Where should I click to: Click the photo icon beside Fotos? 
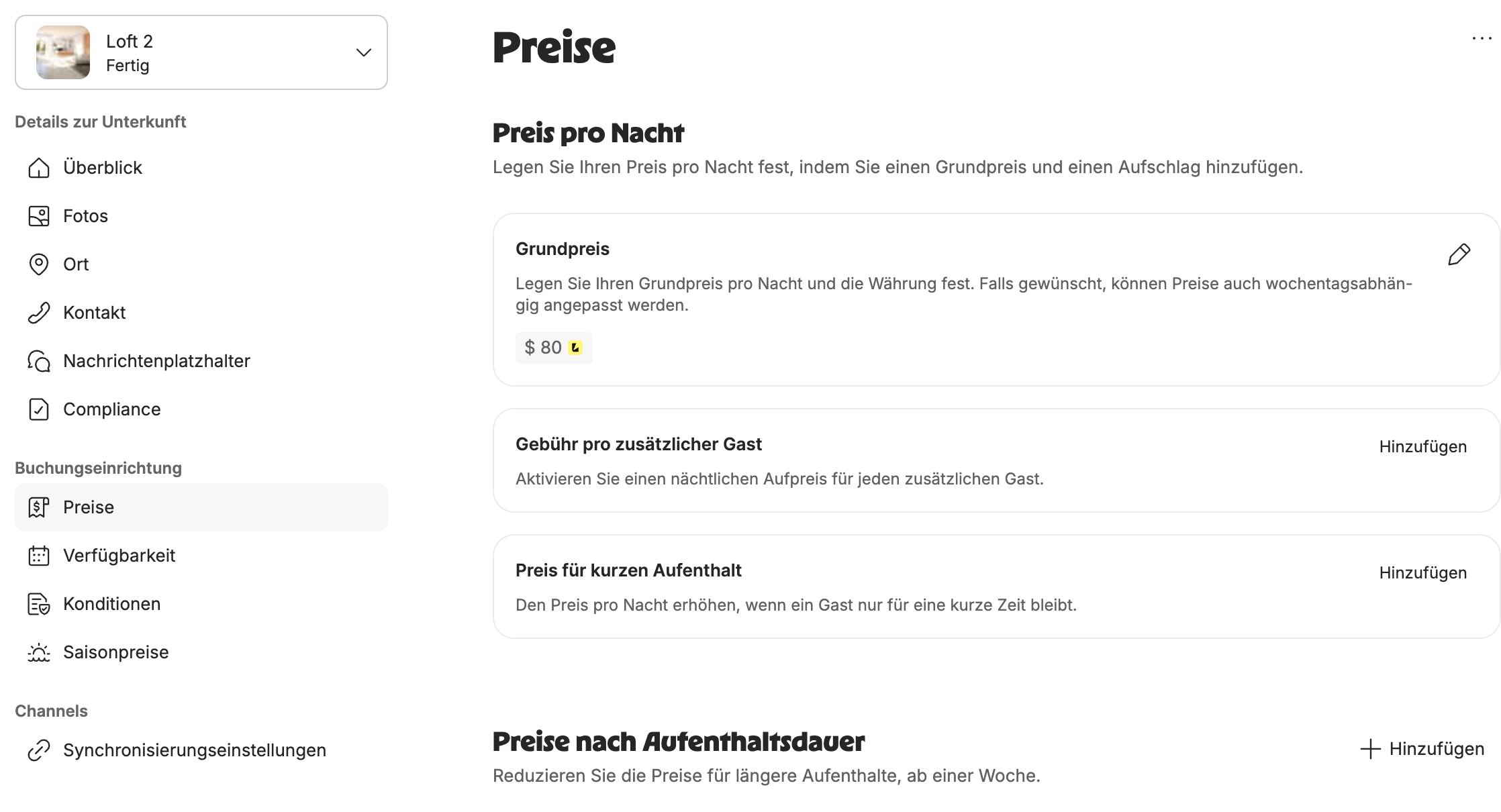click(x=39, y=216)
